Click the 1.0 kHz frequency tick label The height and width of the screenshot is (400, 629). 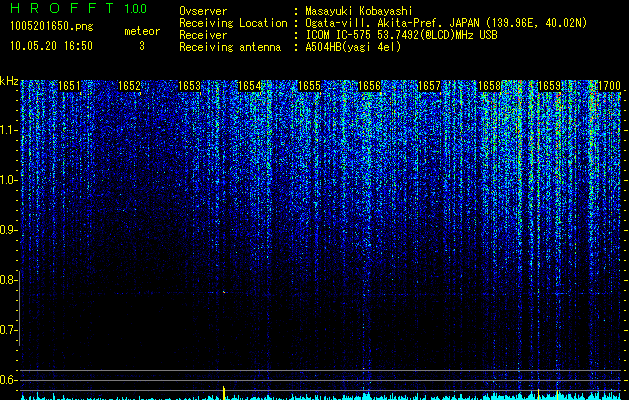click(7, 180)
